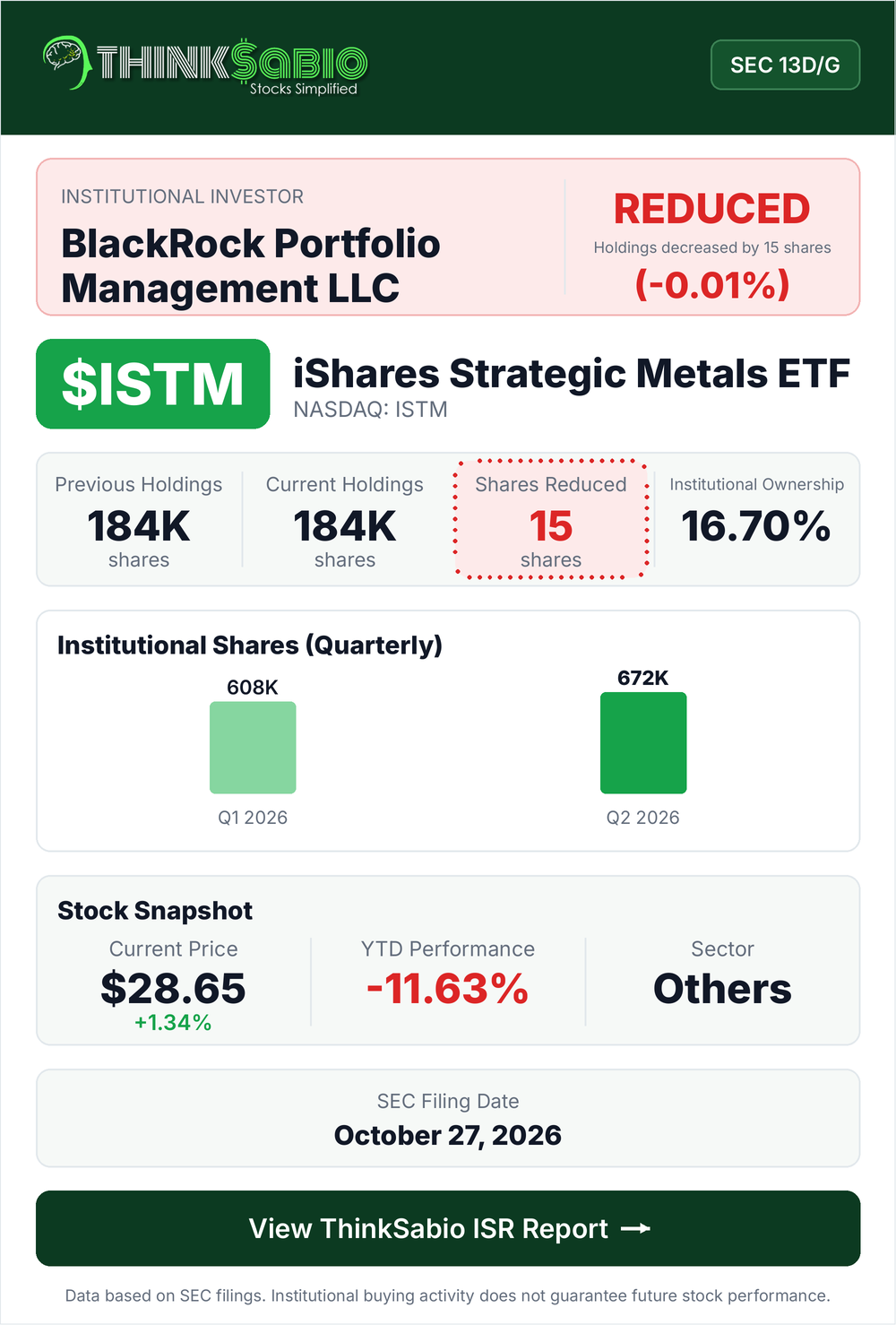Image resolution: width=896 pixels, height=1325 pixels.
Task: Click the REDUCED status label
Action: pos(712,209)
